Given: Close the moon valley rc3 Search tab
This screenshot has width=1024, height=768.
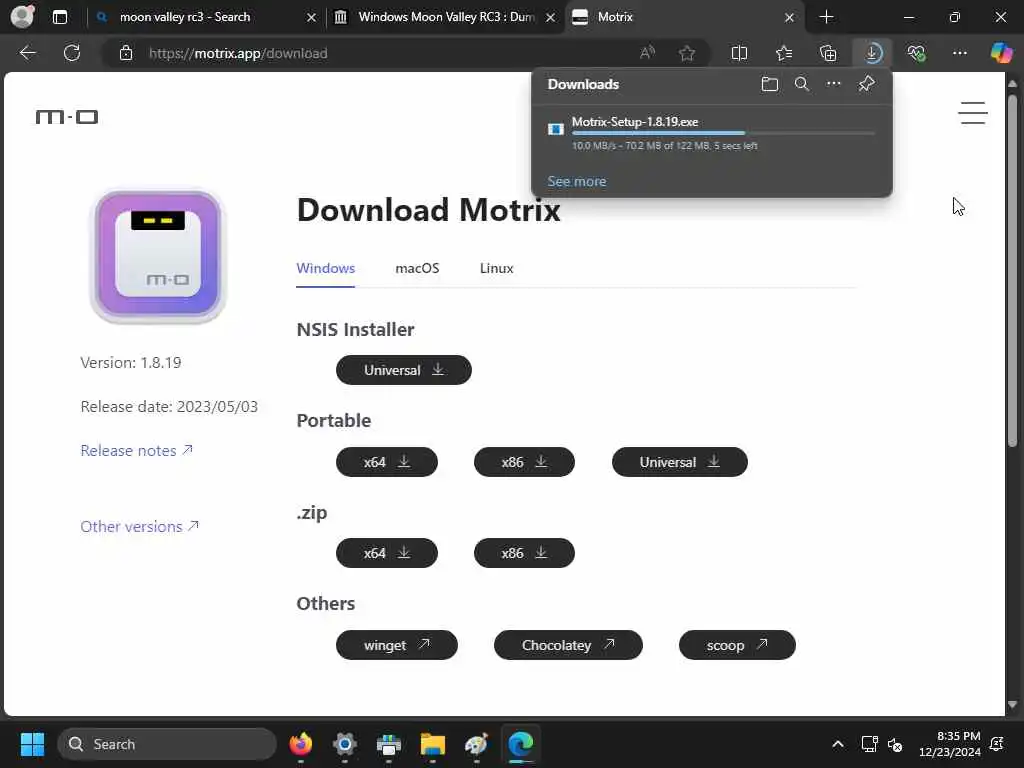Looking at the screenshot, I should 312,17.
